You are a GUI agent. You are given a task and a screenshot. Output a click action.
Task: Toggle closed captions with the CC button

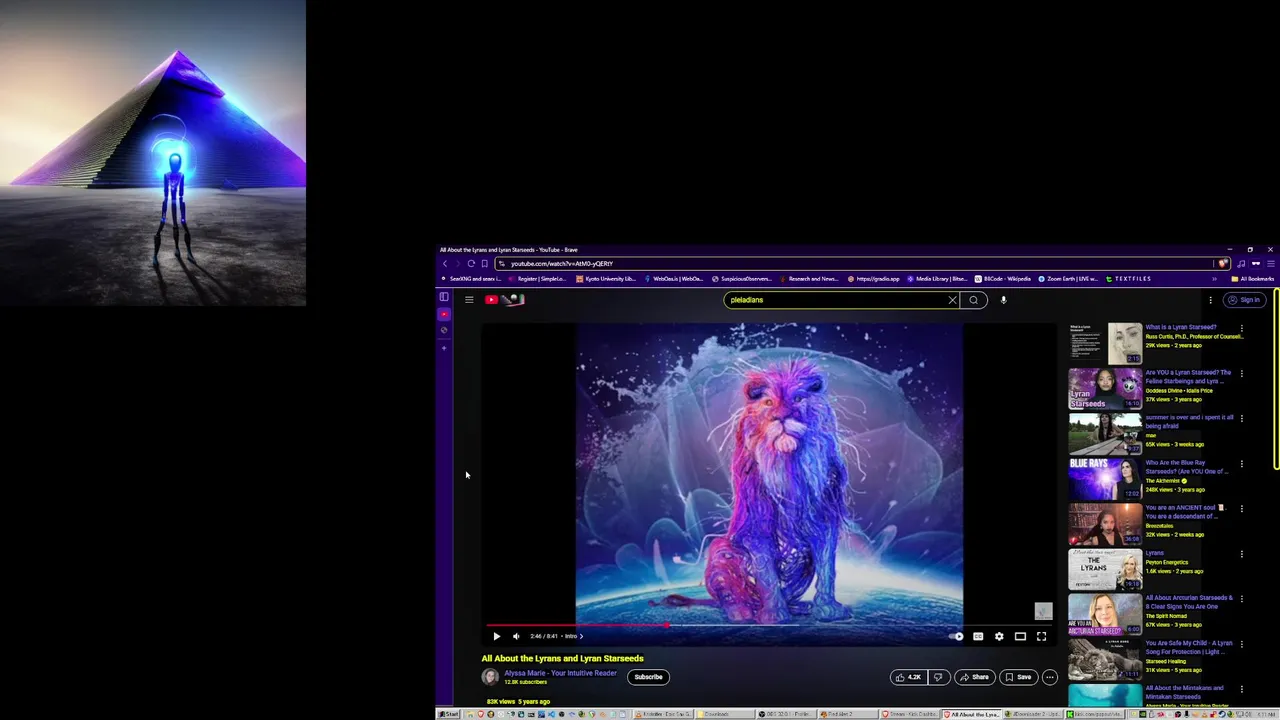[x=978, y=636]
